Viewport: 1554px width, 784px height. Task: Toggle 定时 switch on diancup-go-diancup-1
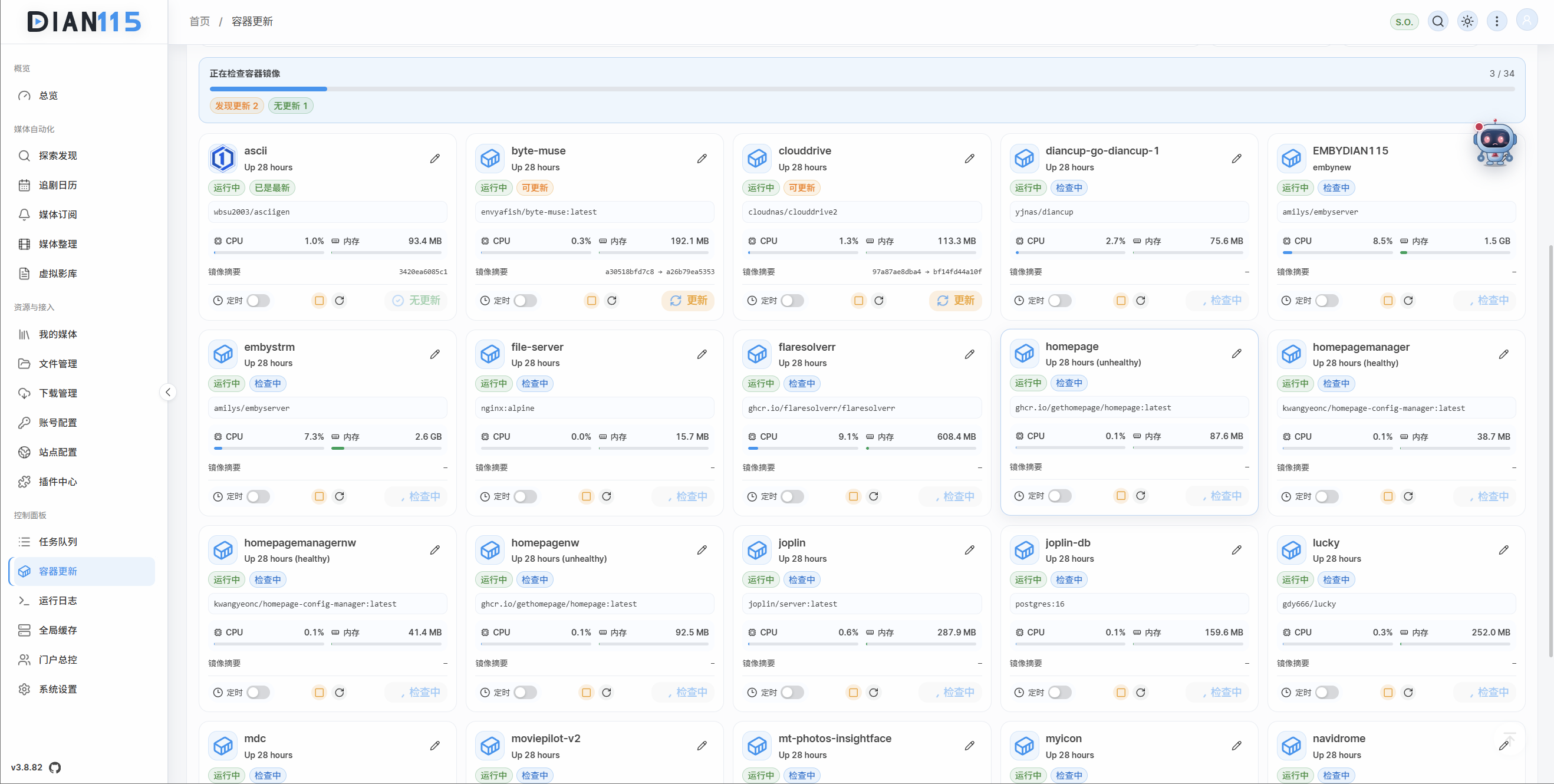1059,300
